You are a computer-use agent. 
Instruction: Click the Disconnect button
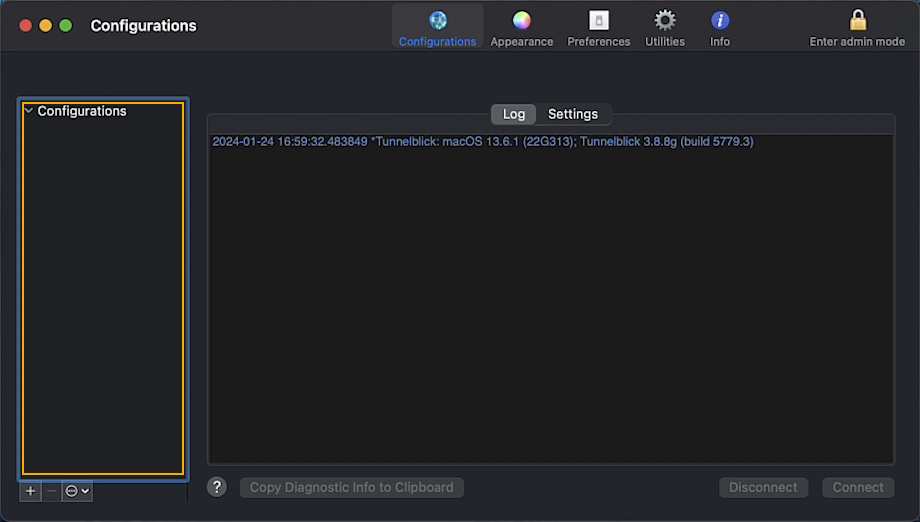point(763,487)
